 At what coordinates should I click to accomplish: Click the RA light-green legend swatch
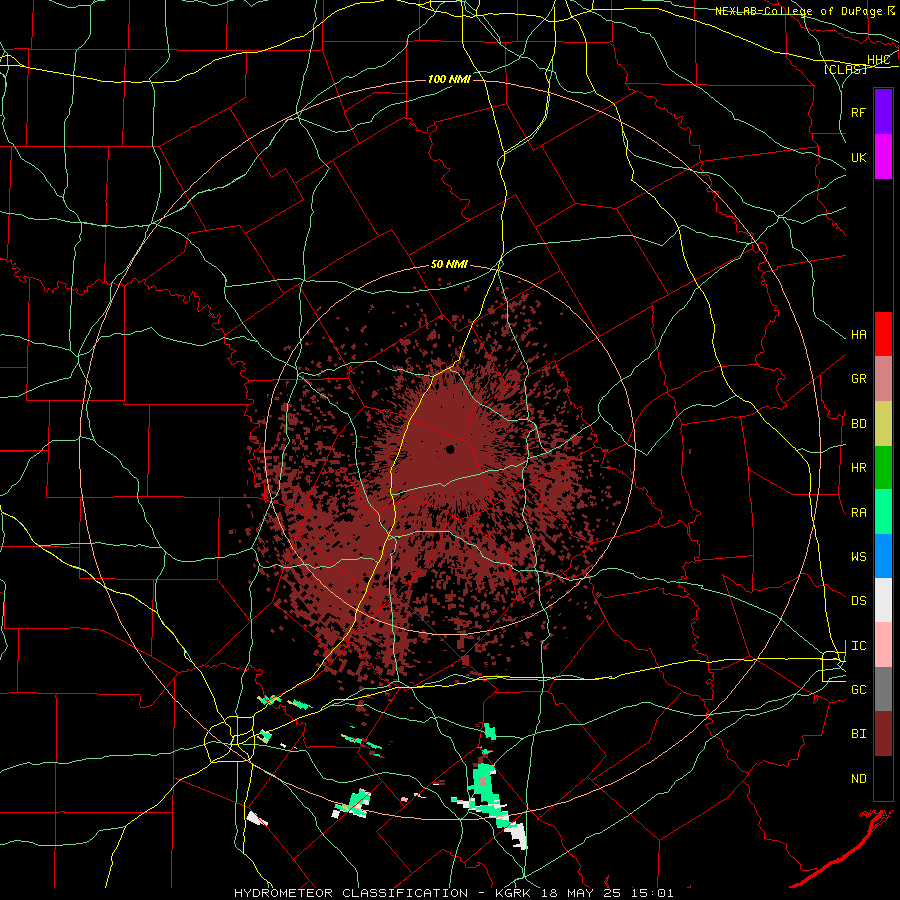pos(883,512)
